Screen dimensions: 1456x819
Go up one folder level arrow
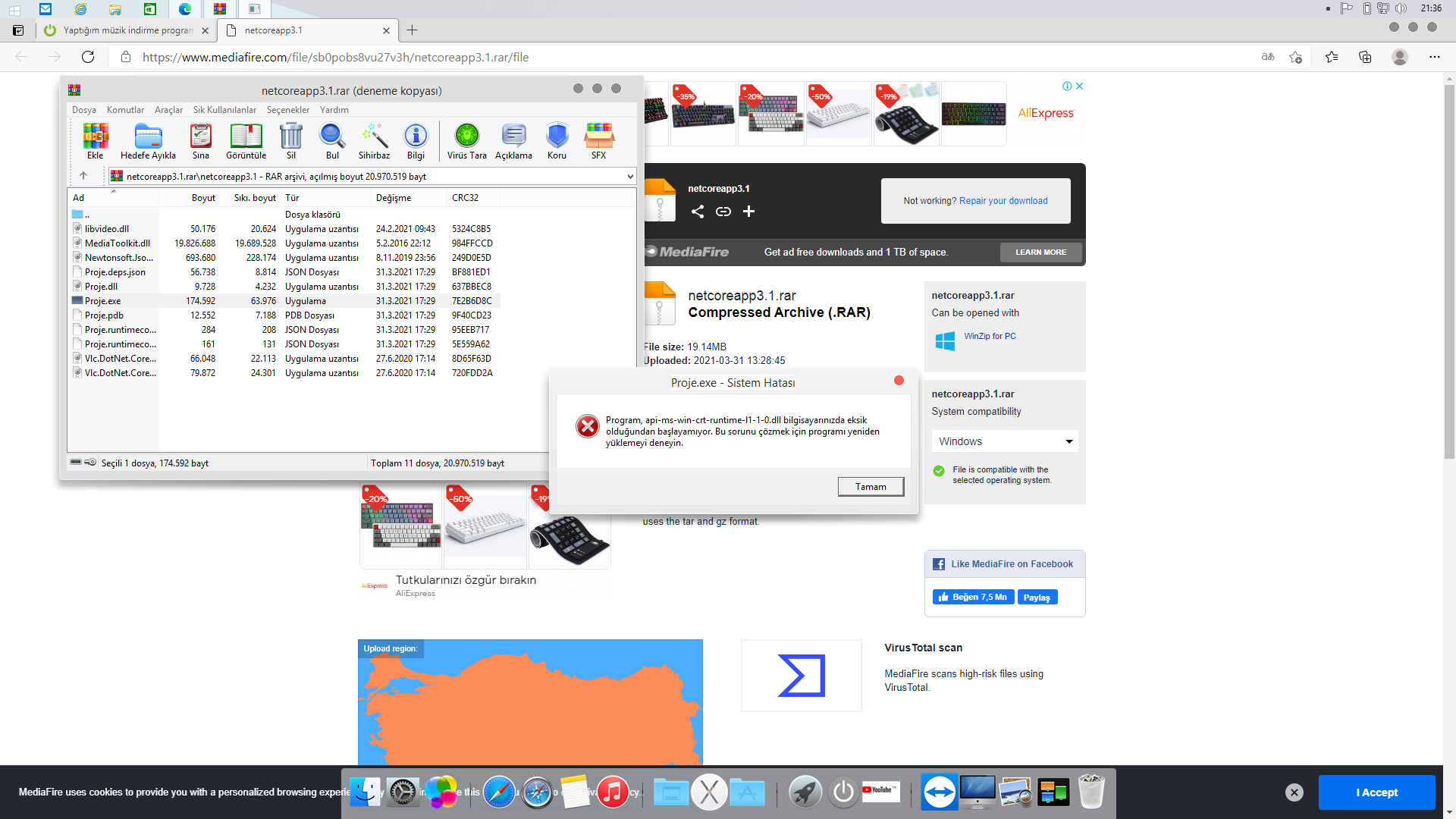[83, 176]
